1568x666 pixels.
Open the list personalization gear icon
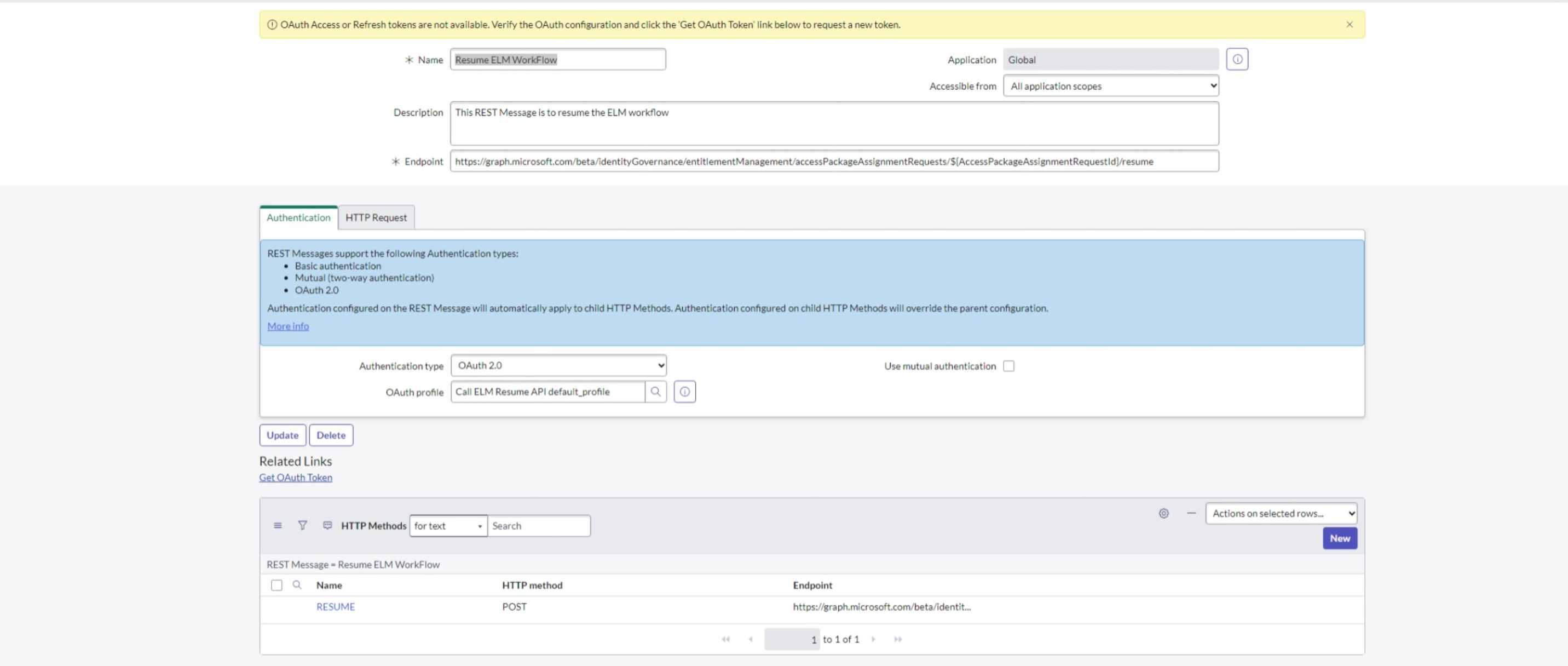(x=1164, y=513)
